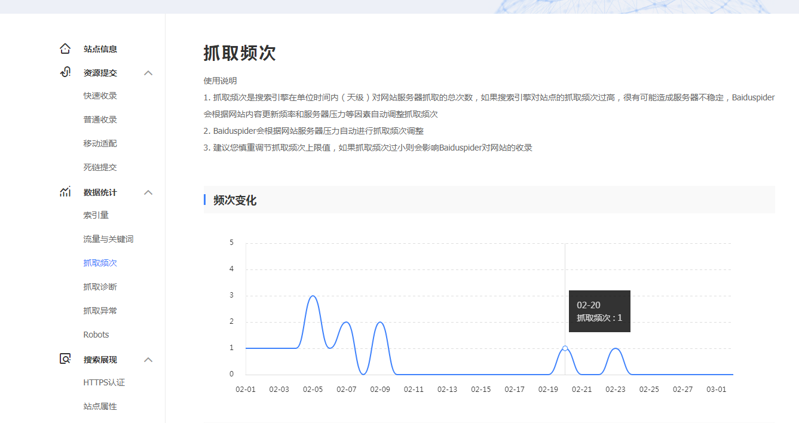Open 快速收录 in the sidebar
This screenshot has width=799, height=423.
[100, 96]
